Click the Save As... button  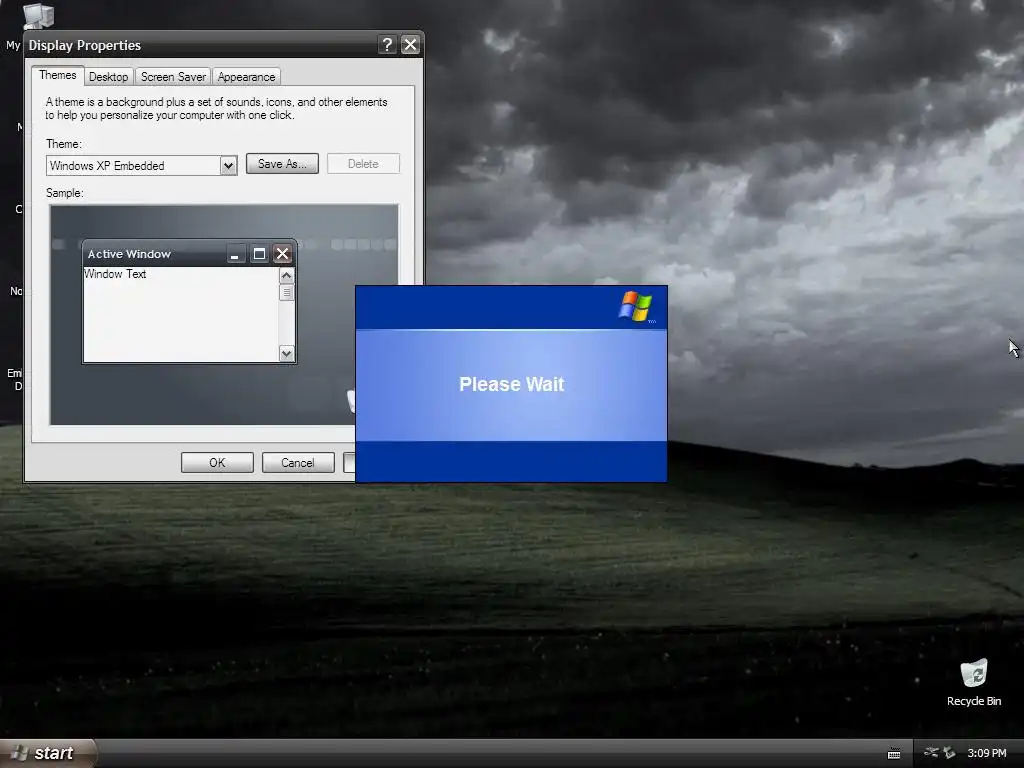pos(282,164)
